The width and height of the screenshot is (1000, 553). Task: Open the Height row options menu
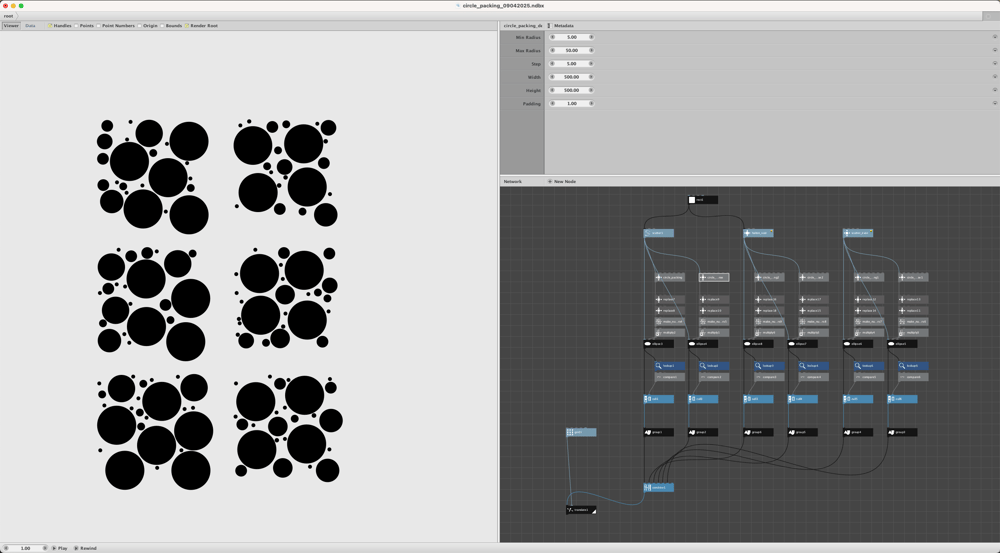coord(994,90)
